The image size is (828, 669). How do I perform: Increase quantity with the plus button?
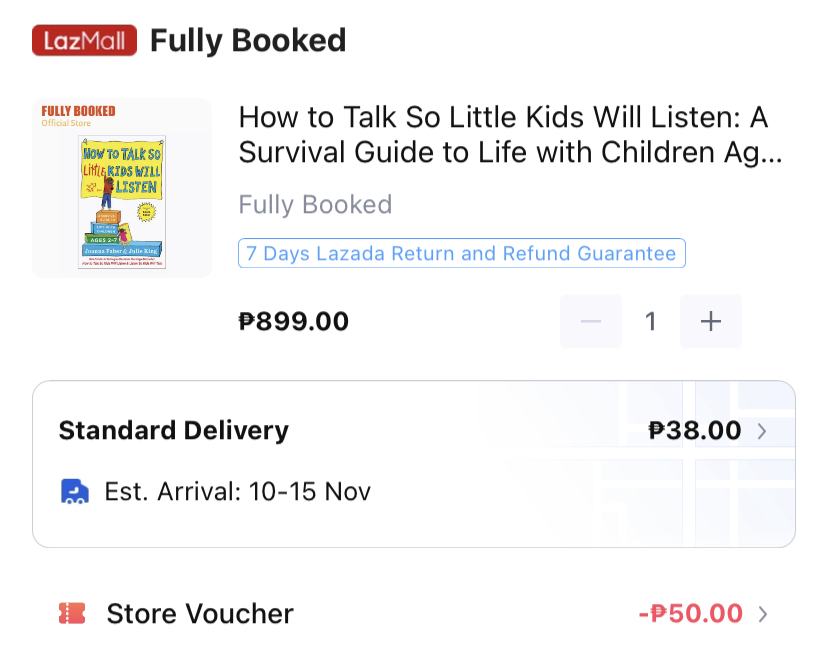[x=711, y=321]
